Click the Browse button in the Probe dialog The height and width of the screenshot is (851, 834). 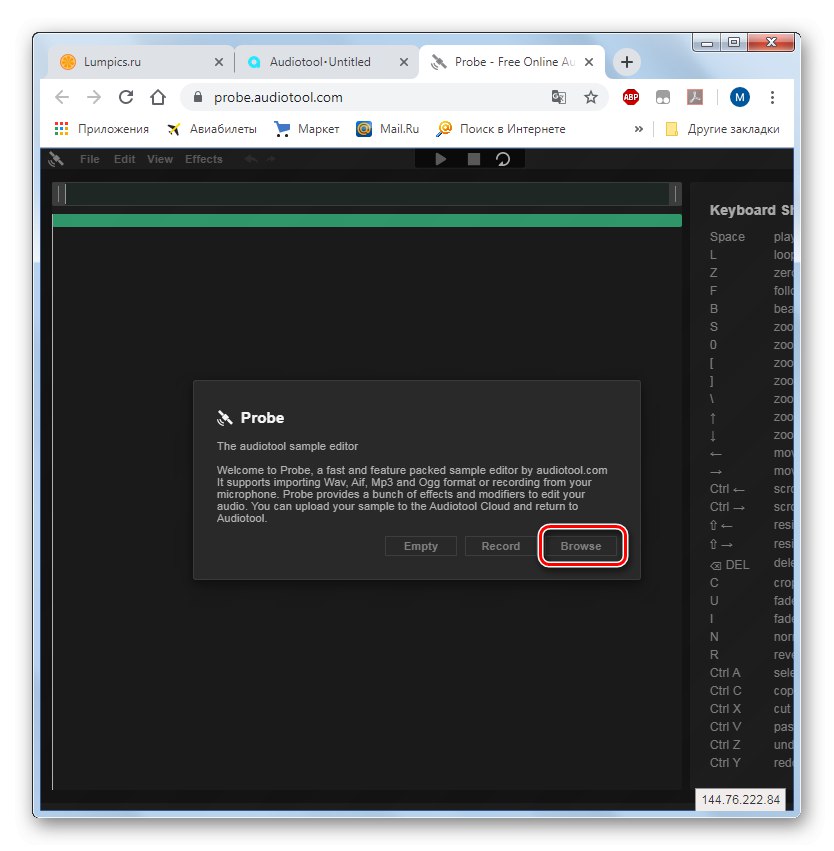point(581,546)
